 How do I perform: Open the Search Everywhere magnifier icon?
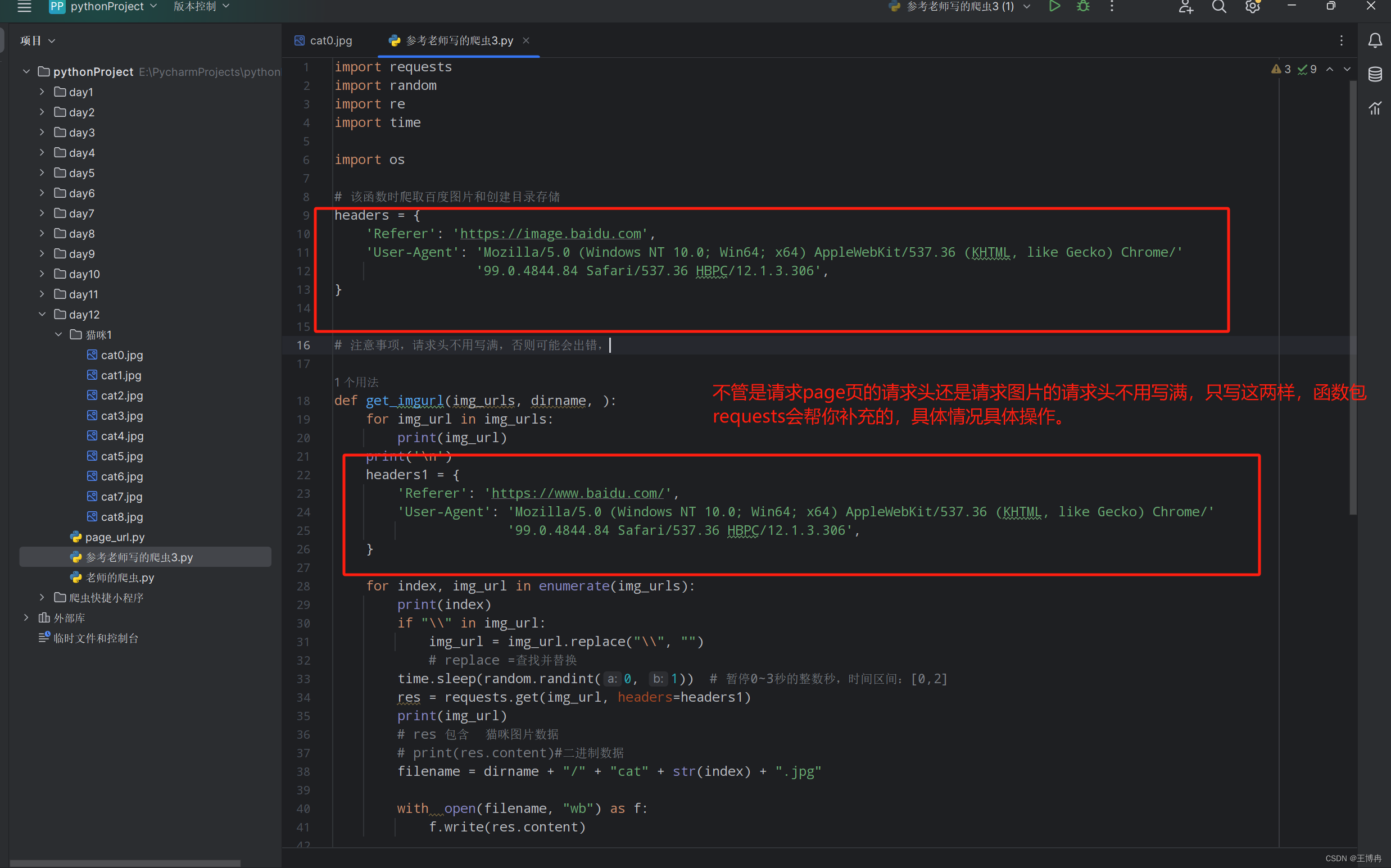pos(1219,6)
